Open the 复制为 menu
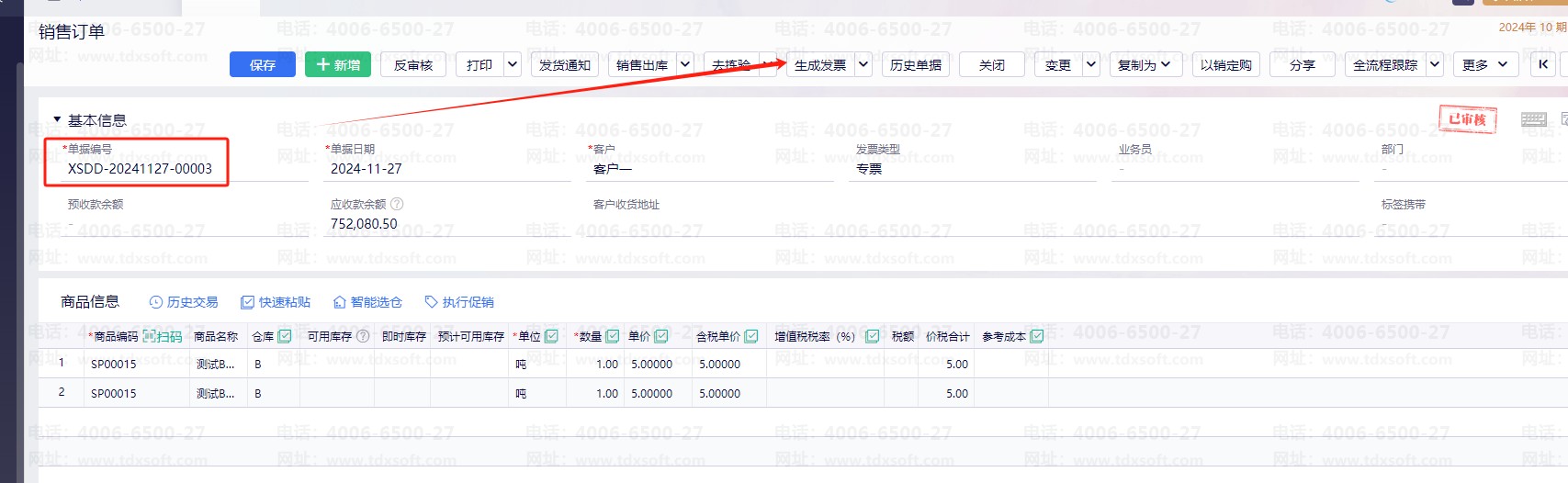Viewport: 1568px width, 483px height. 1144,64
